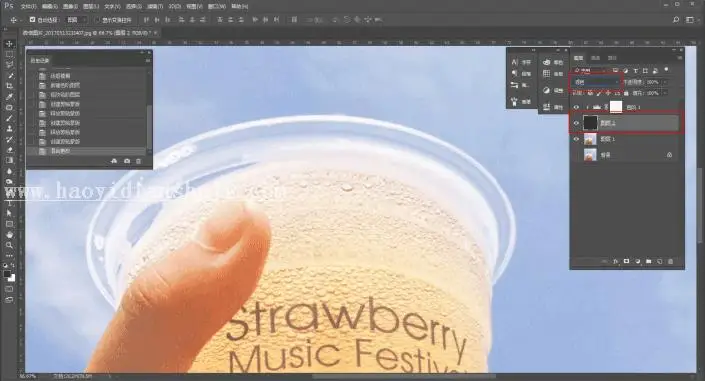This screenshot has width=705, height=381.
Task: Select the Clone Stamp tool
Action: (x=9, y=129)
